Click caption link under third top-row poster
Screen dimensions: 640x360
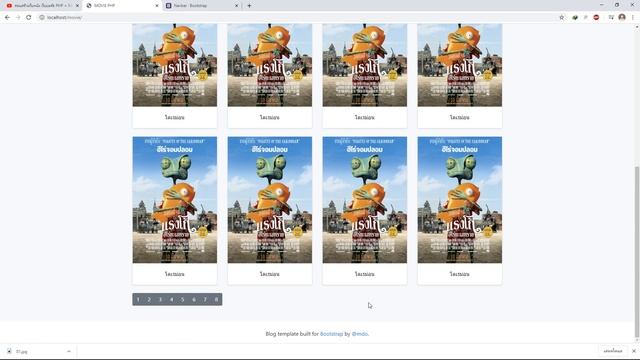click(x=365, y=117)
